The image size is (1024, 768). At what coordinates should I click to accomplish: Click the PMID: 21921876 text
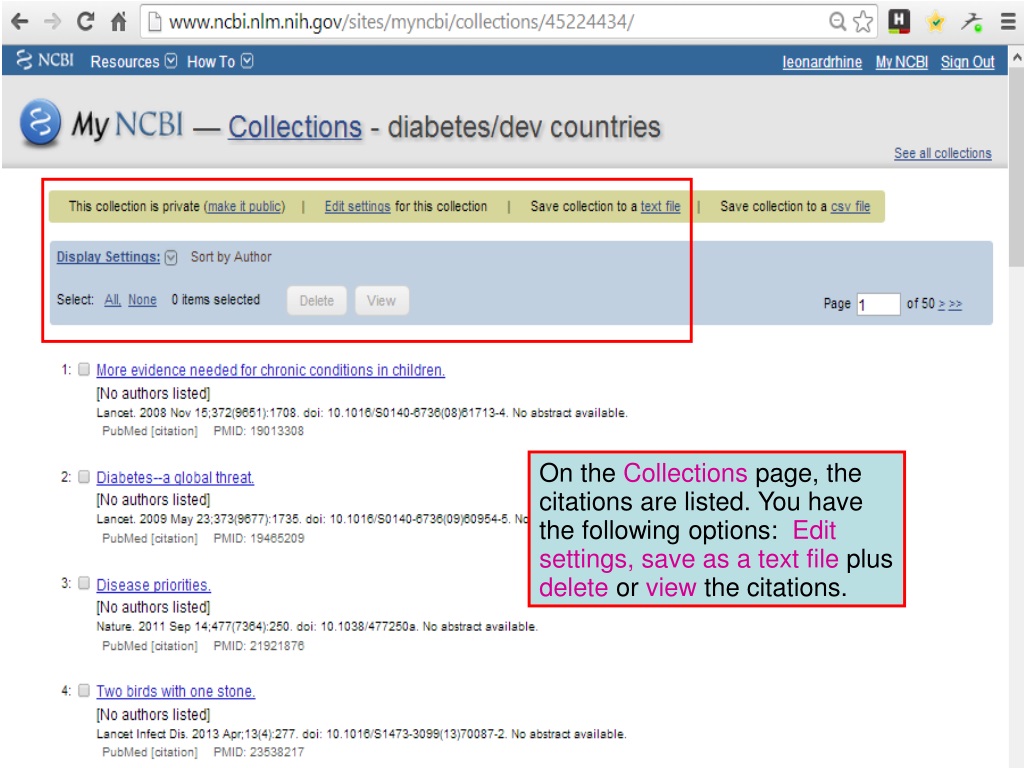[259, 645]
